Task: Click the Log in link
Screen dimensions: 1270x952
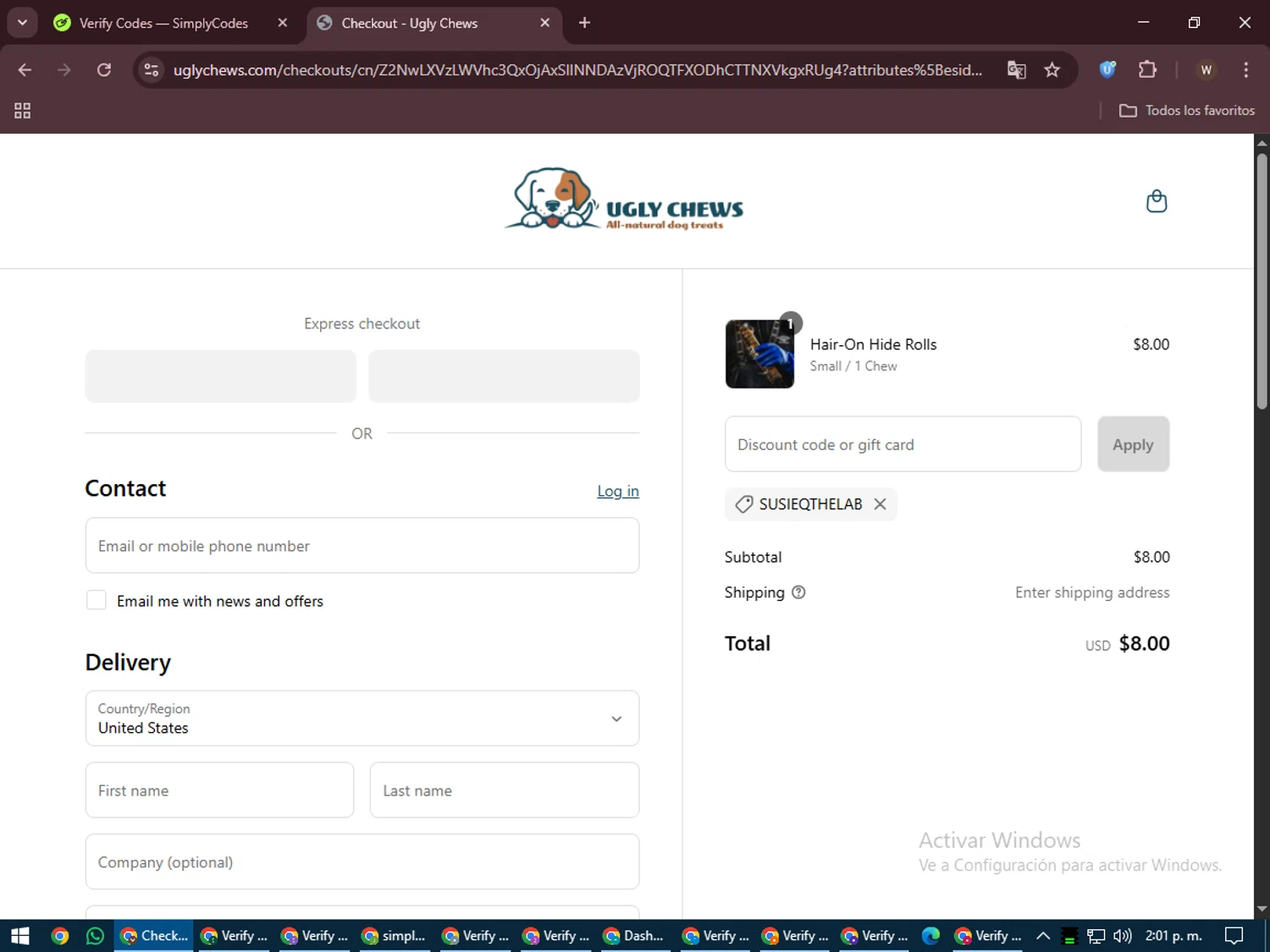Action: (x=618, y=492)
